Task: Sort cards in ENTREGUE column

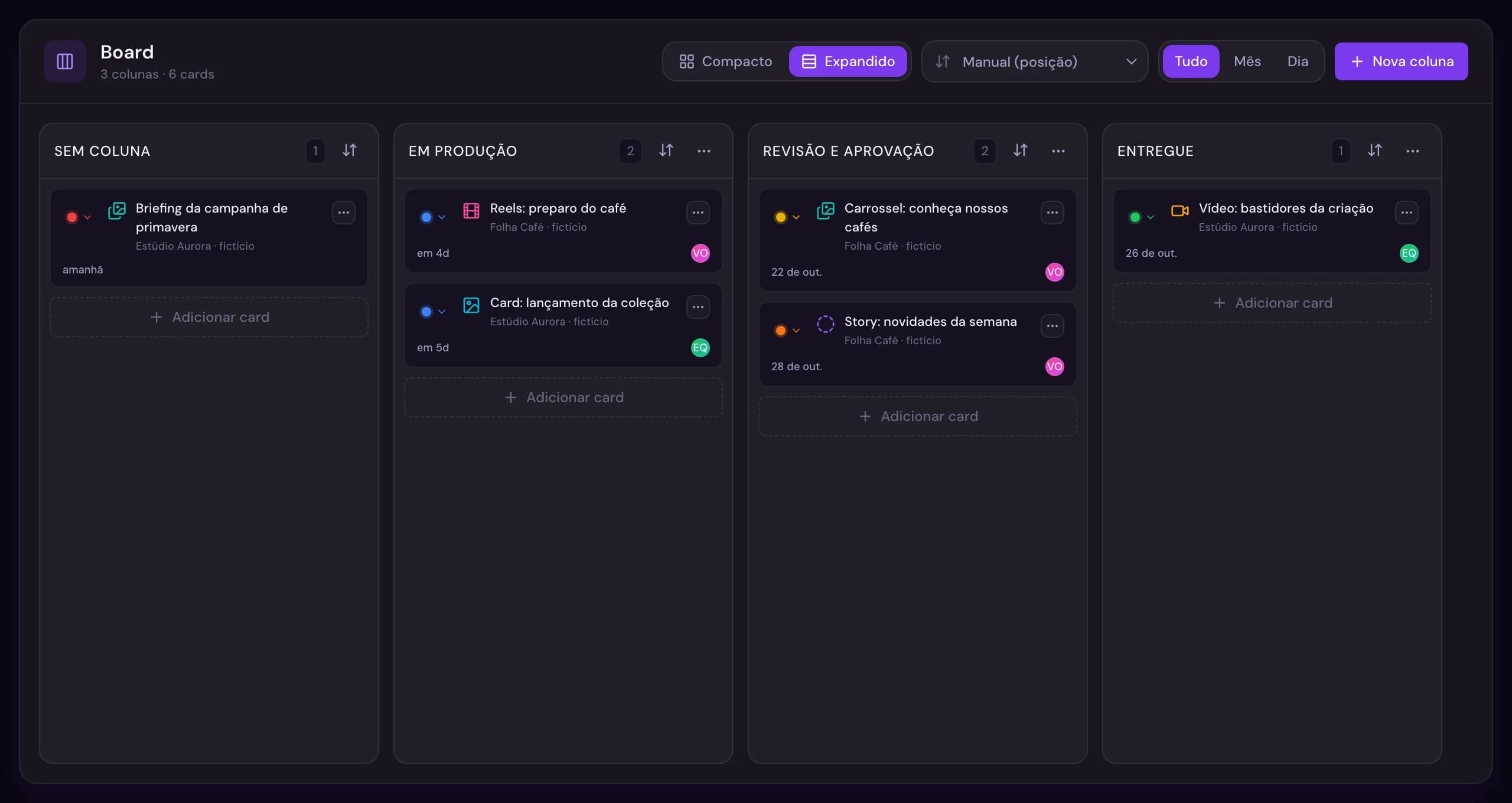Action: coord(1375,151)
